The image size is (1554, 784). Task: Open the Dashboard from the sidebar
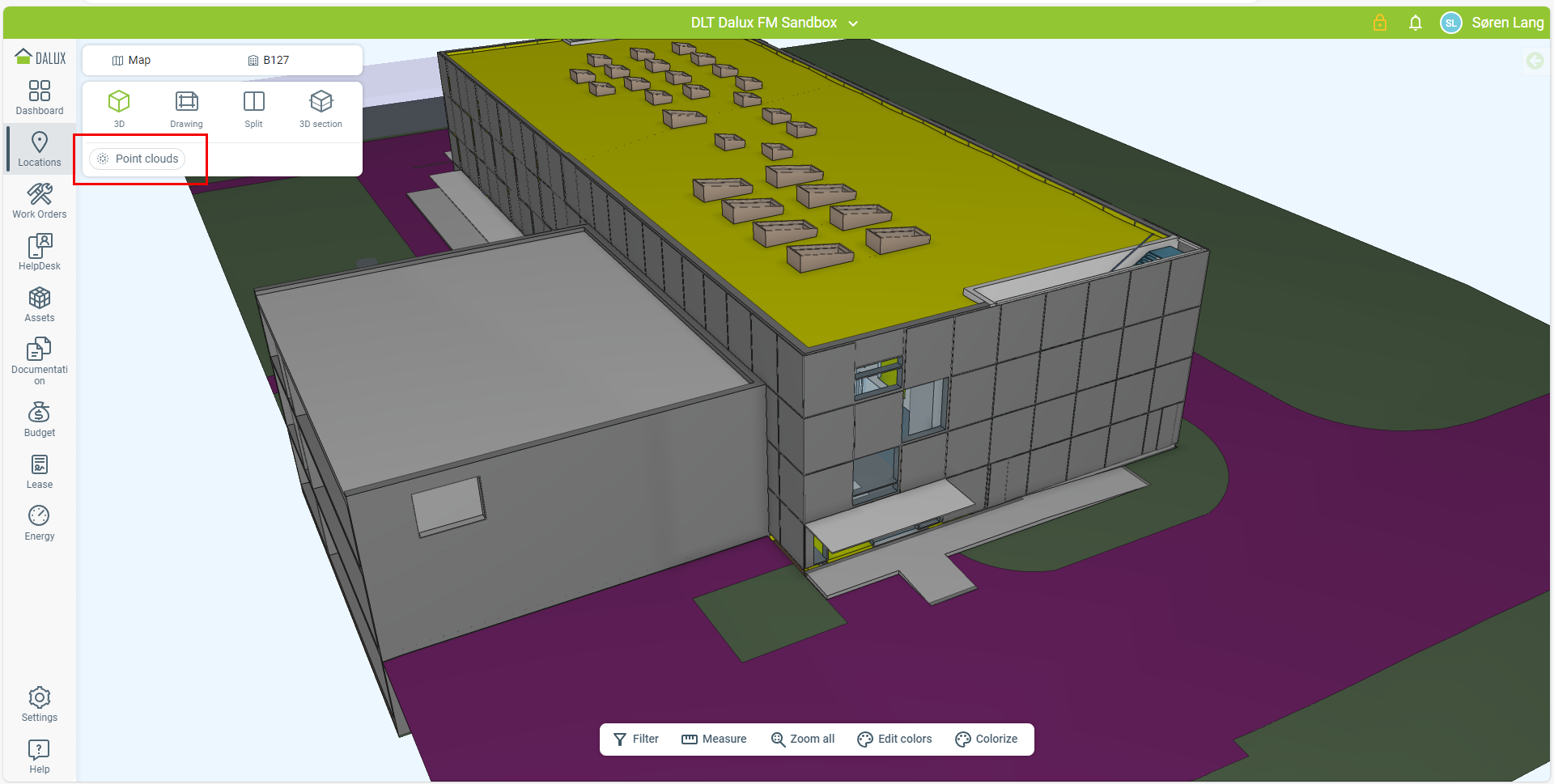click(x=39, y=97)
